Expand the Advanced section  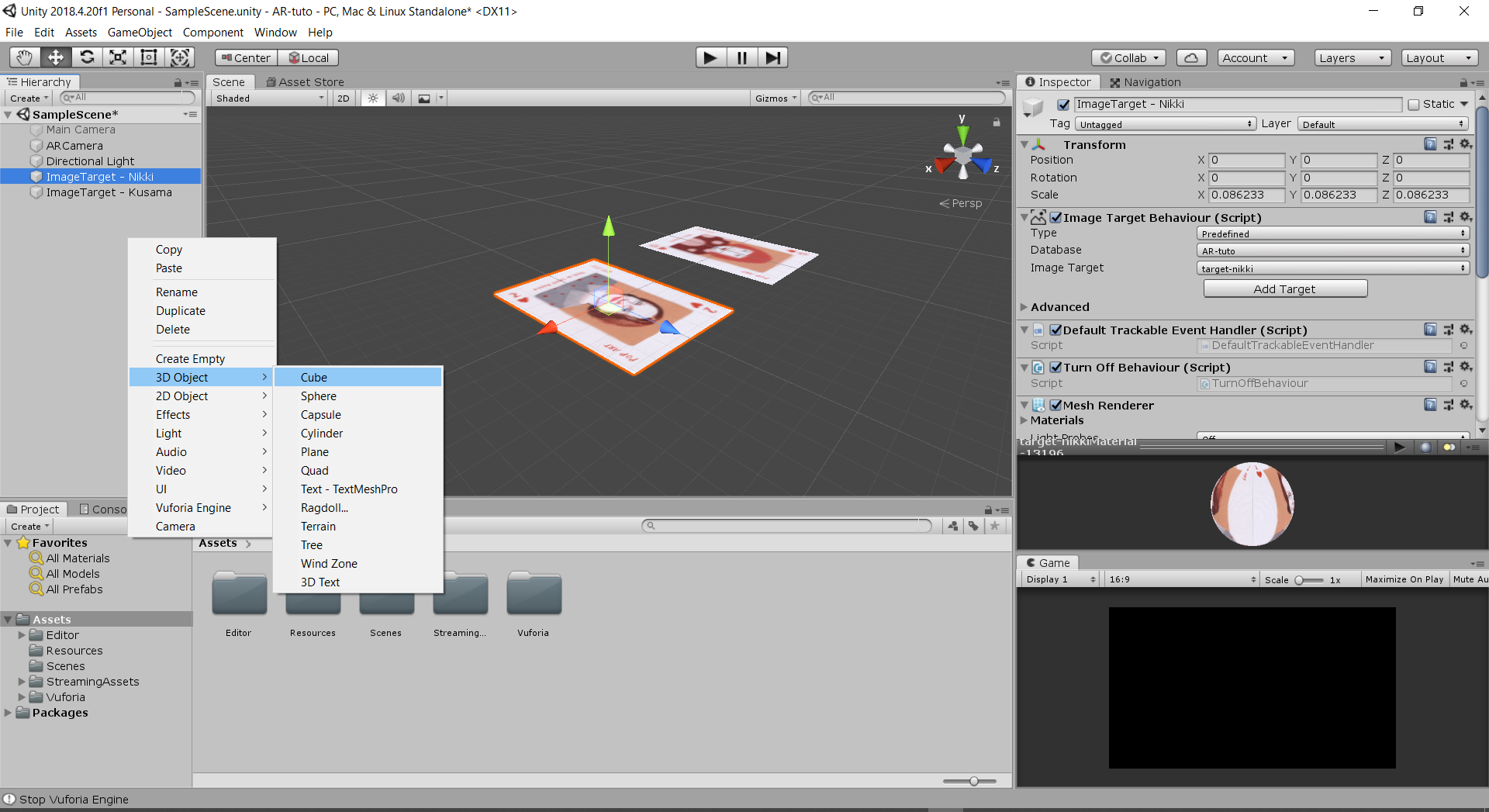click(x=1024, y=307)
